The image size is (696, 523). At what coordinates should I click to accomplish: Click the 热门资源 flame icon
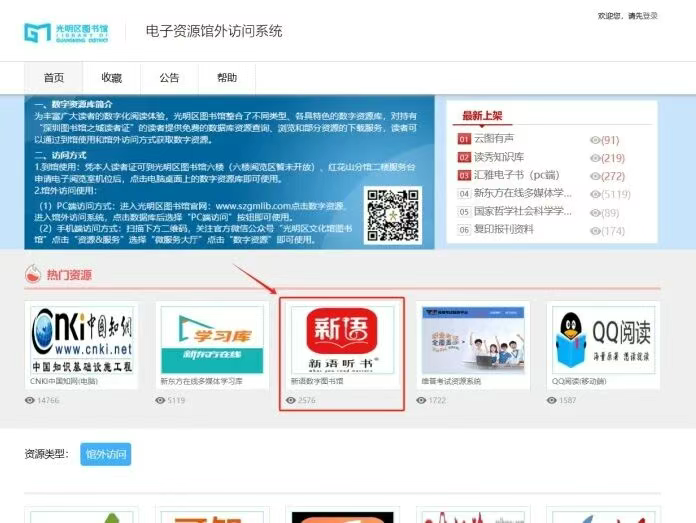coord(32,275)
